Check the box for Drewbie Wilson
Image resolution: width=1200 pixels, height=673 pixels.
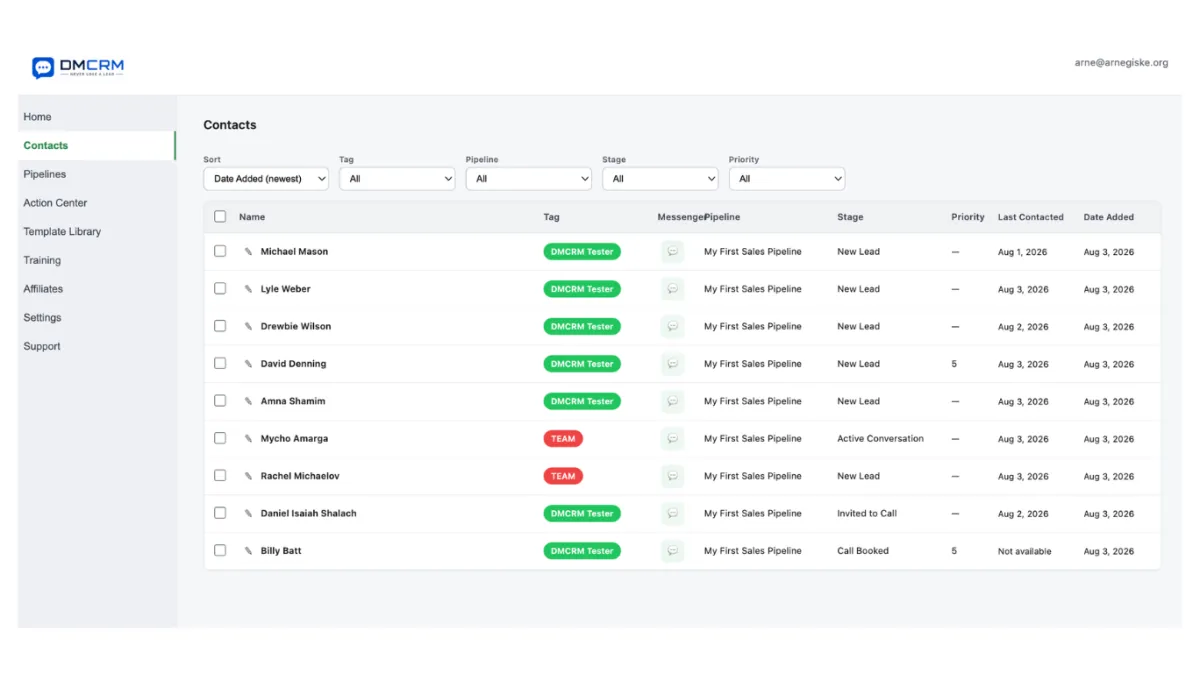point(220,326)
